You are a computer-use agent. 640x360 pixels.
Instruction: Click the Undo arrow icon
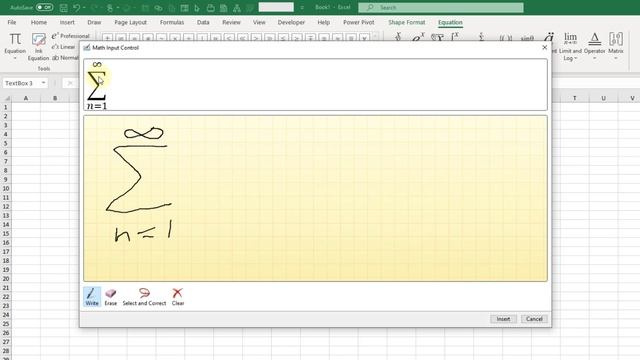77,7
